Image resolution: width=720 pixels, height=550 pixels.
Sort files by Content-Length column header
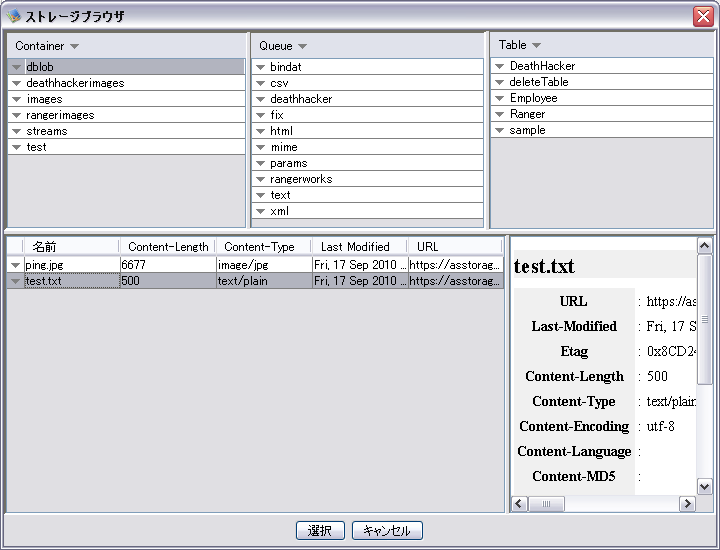click(168, 246)
